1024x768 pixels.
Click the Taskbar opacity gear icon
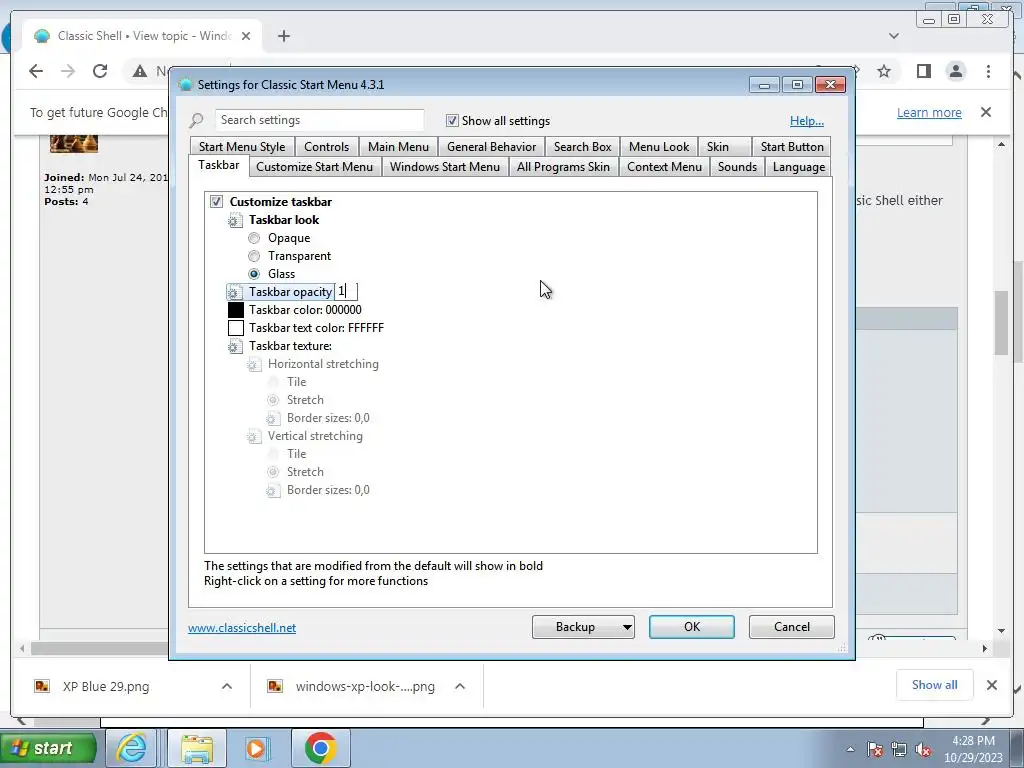pos(235,293)
